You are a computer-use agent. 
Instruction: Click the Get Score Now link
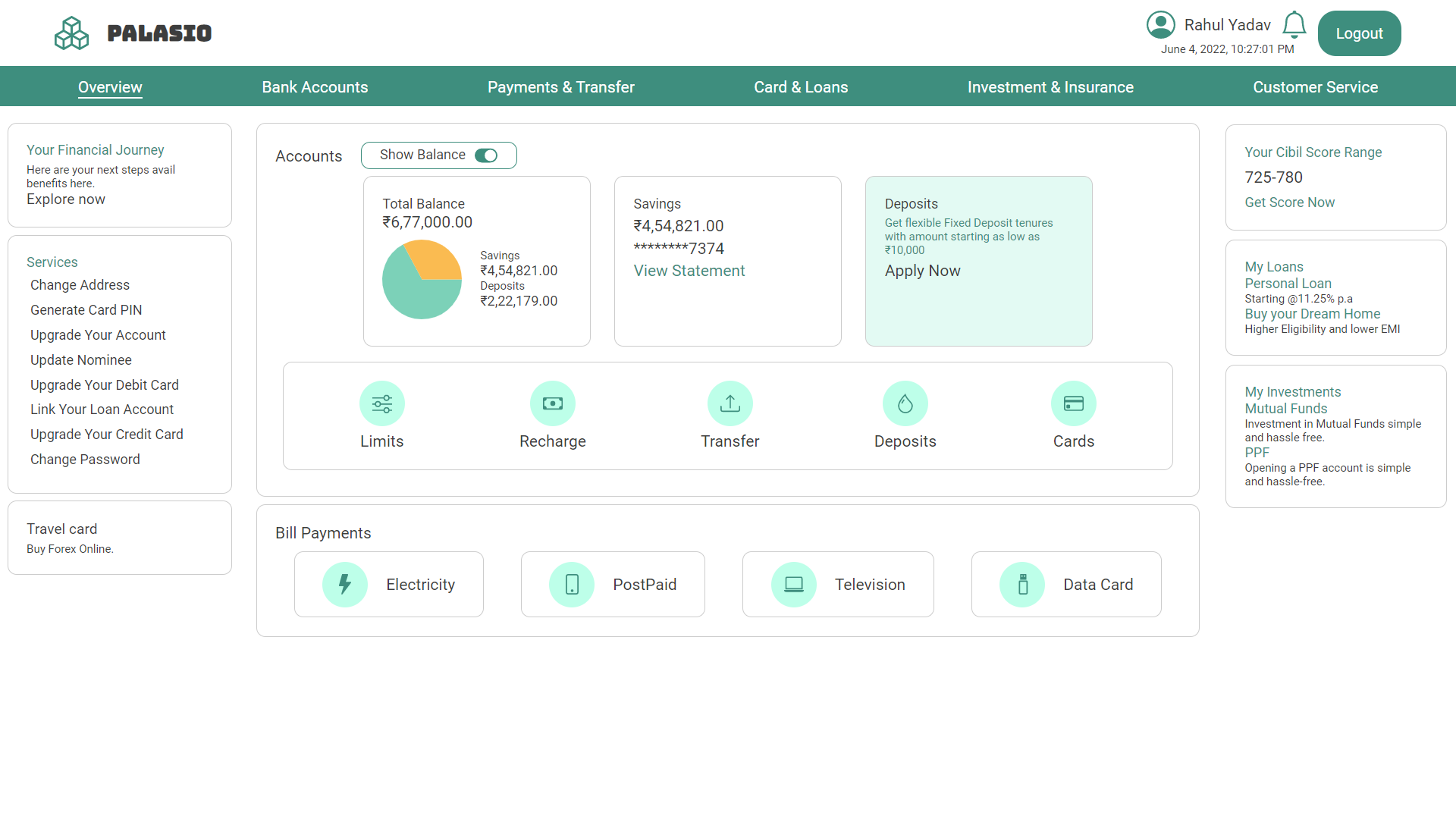point(1288,202)
